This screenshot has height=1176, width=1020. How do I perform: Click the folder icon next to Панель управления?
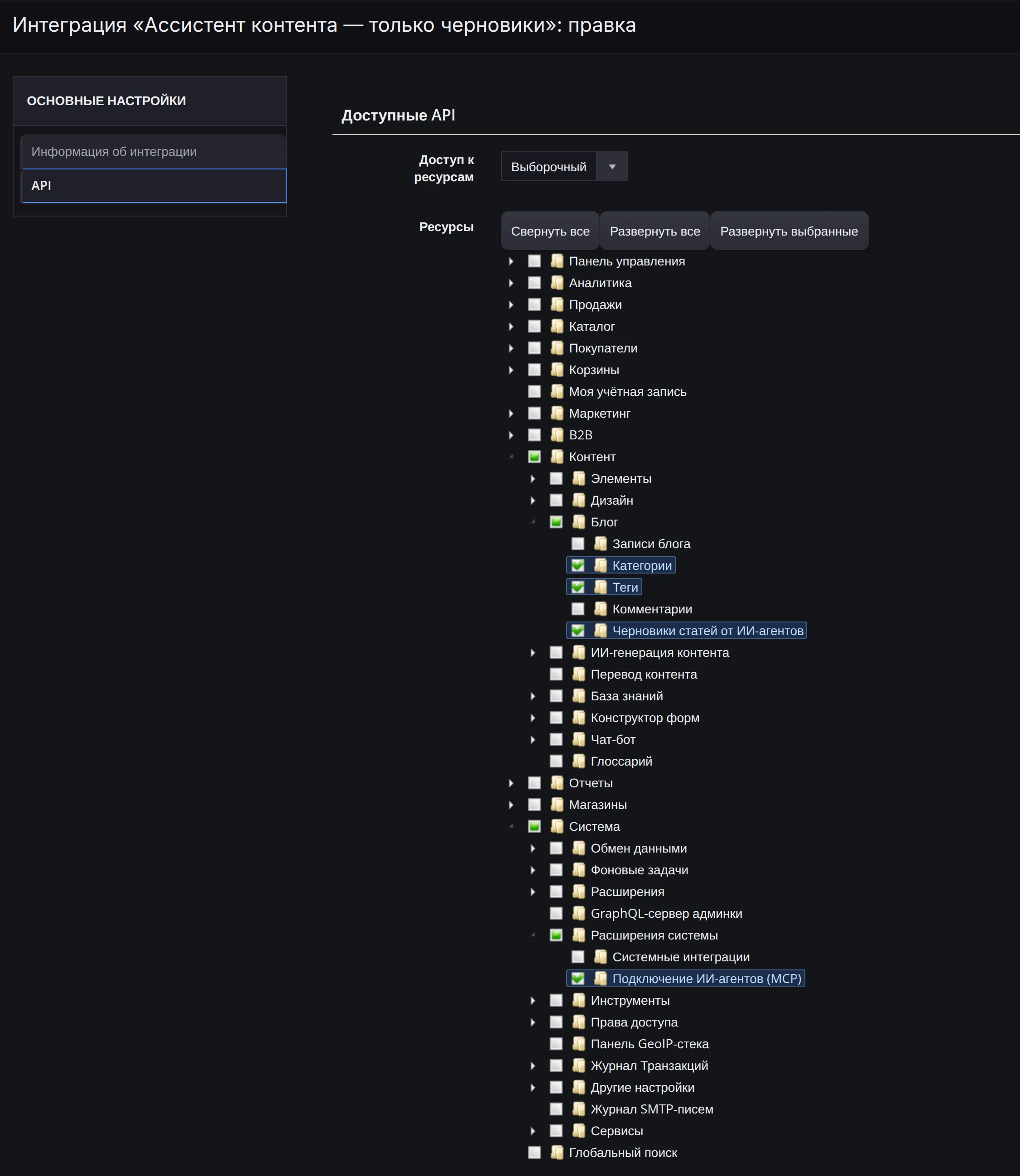(557, 261)
